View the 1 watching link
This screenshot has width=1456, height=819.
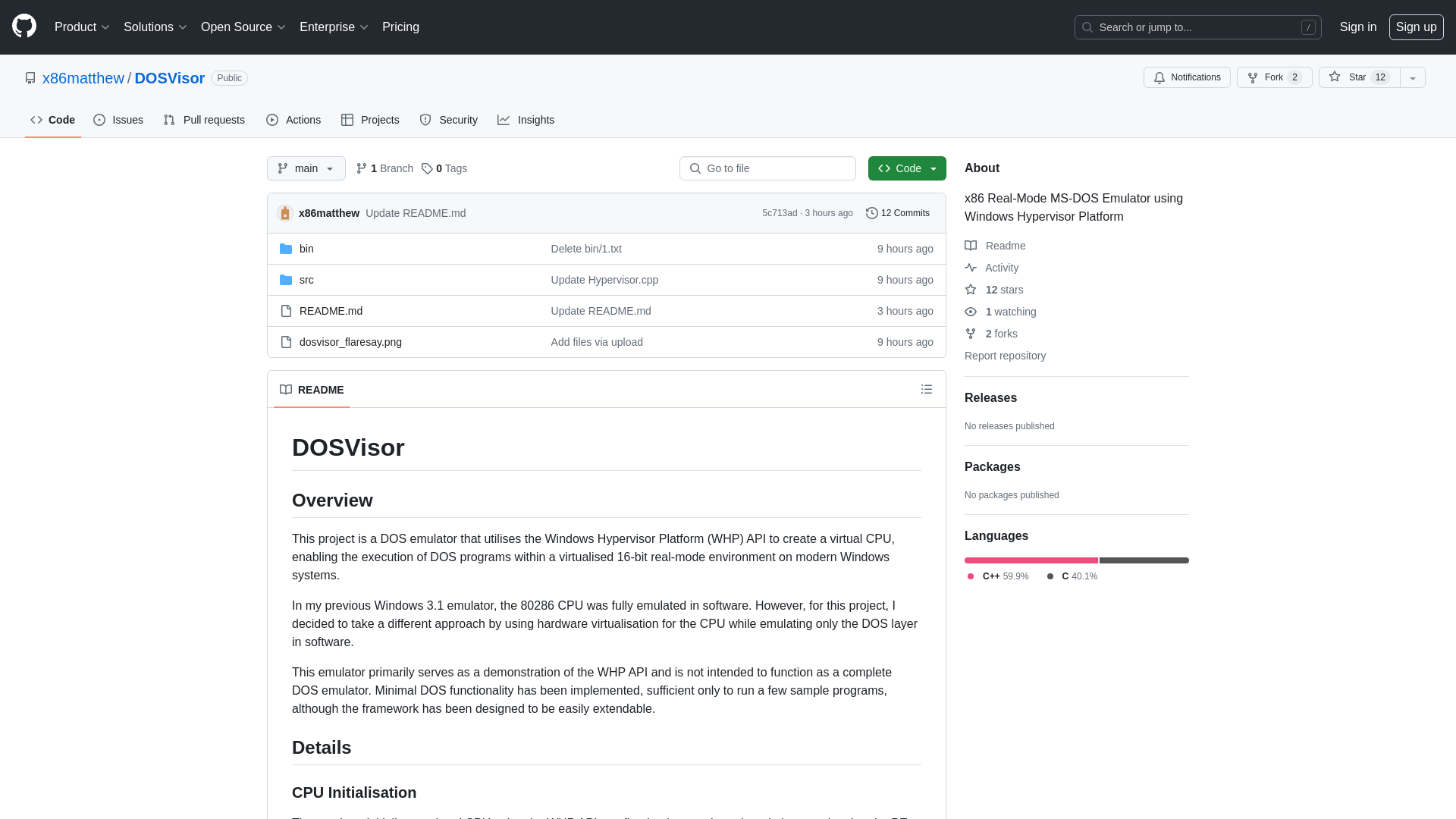pos(1000,312)
